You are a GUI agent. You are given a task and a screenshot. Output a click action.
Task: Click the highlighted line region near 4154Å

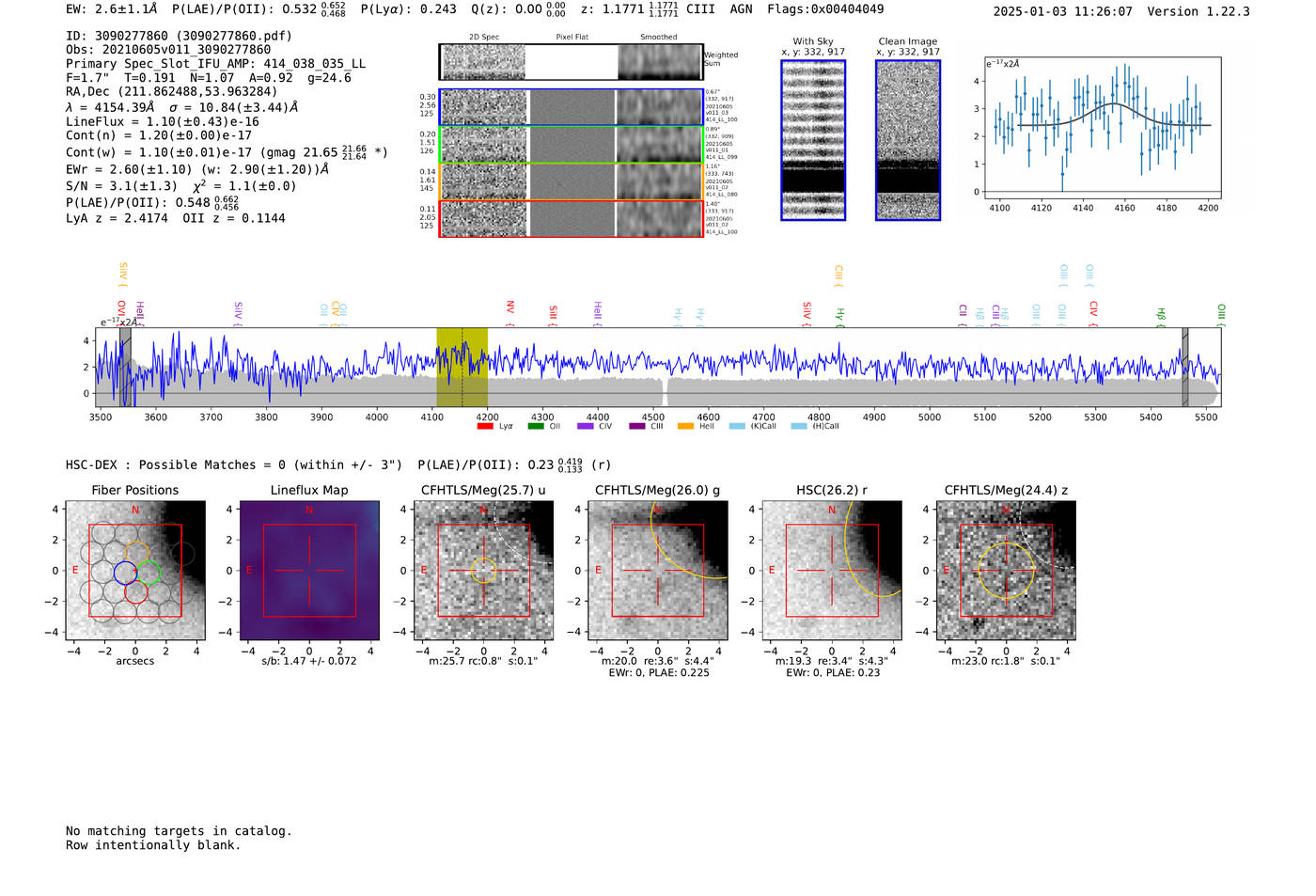462,367
